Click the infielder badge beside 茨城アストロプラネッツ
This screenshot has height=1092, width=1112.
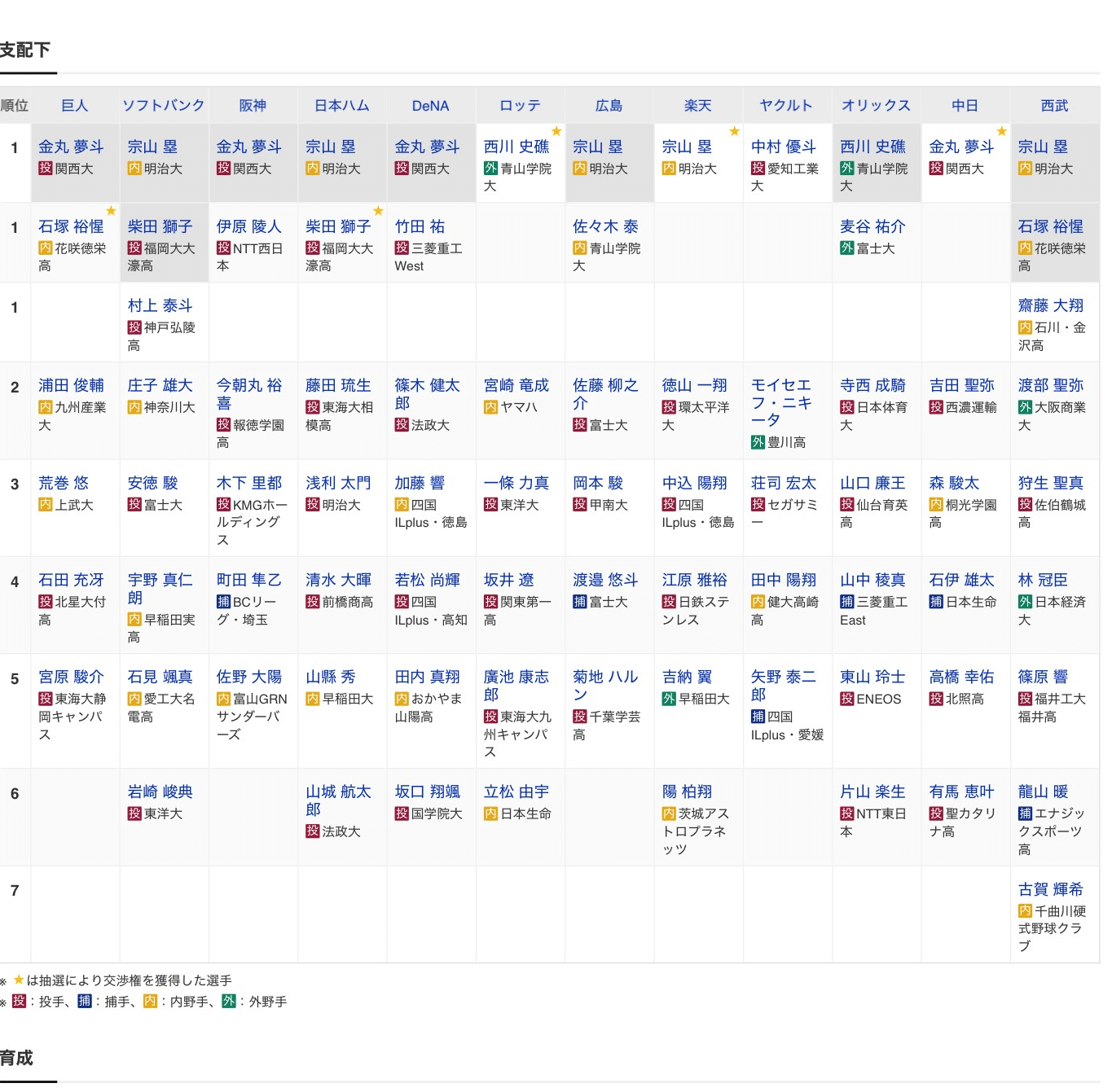click(669, 814)
